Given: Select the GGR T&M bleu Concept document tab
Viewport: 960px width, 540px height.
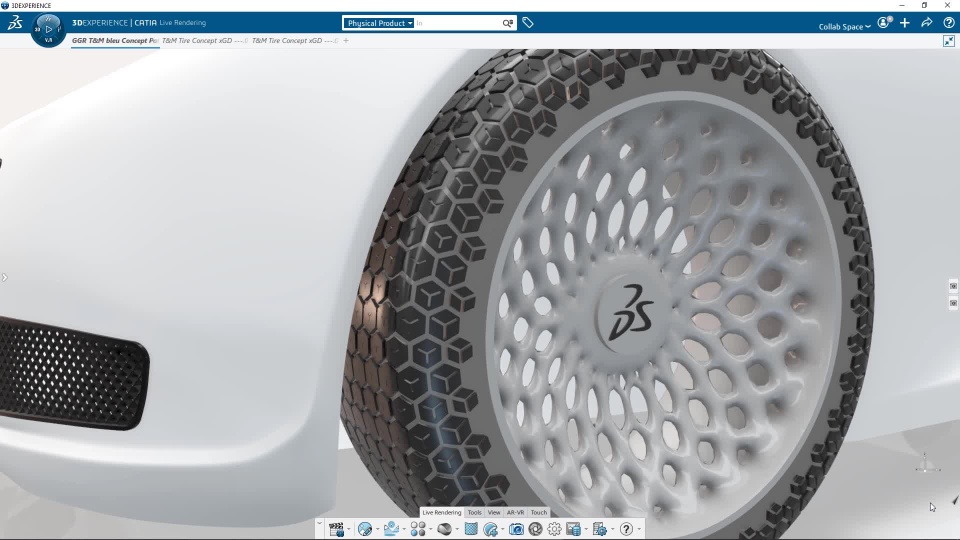Looking at the screenshot, I should click(115, 40).
